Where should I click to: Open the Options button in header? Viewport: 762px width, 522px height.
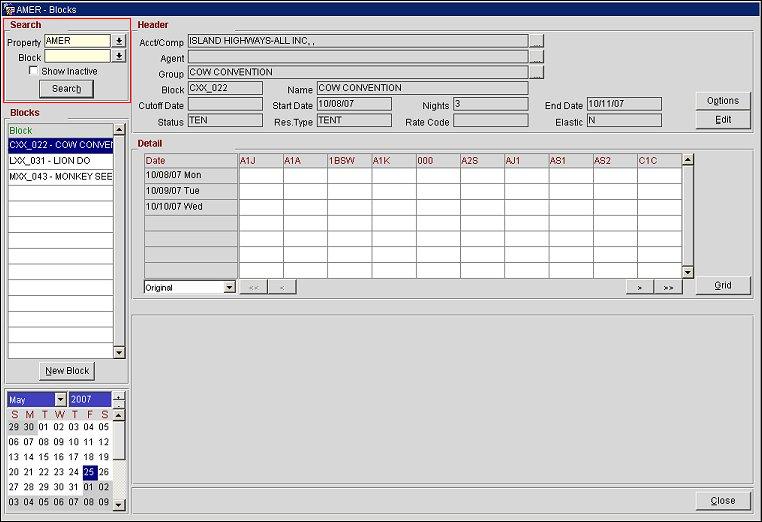pos(722,101)
